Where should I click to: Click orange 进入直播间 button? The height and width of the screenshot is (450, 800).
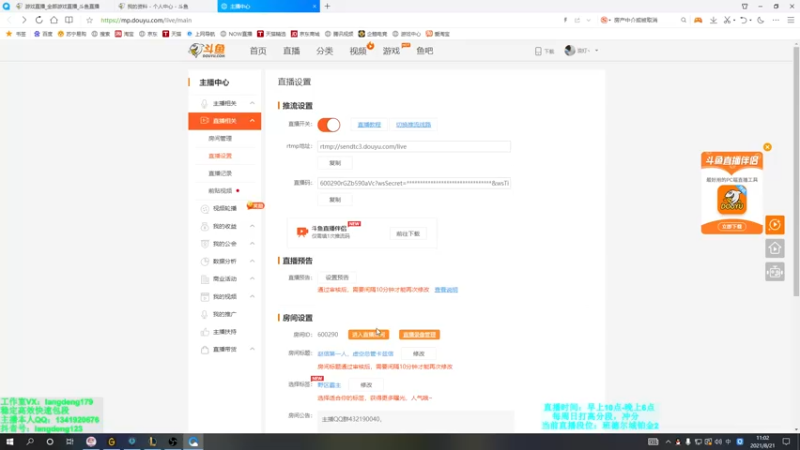(x=368, y=335)
